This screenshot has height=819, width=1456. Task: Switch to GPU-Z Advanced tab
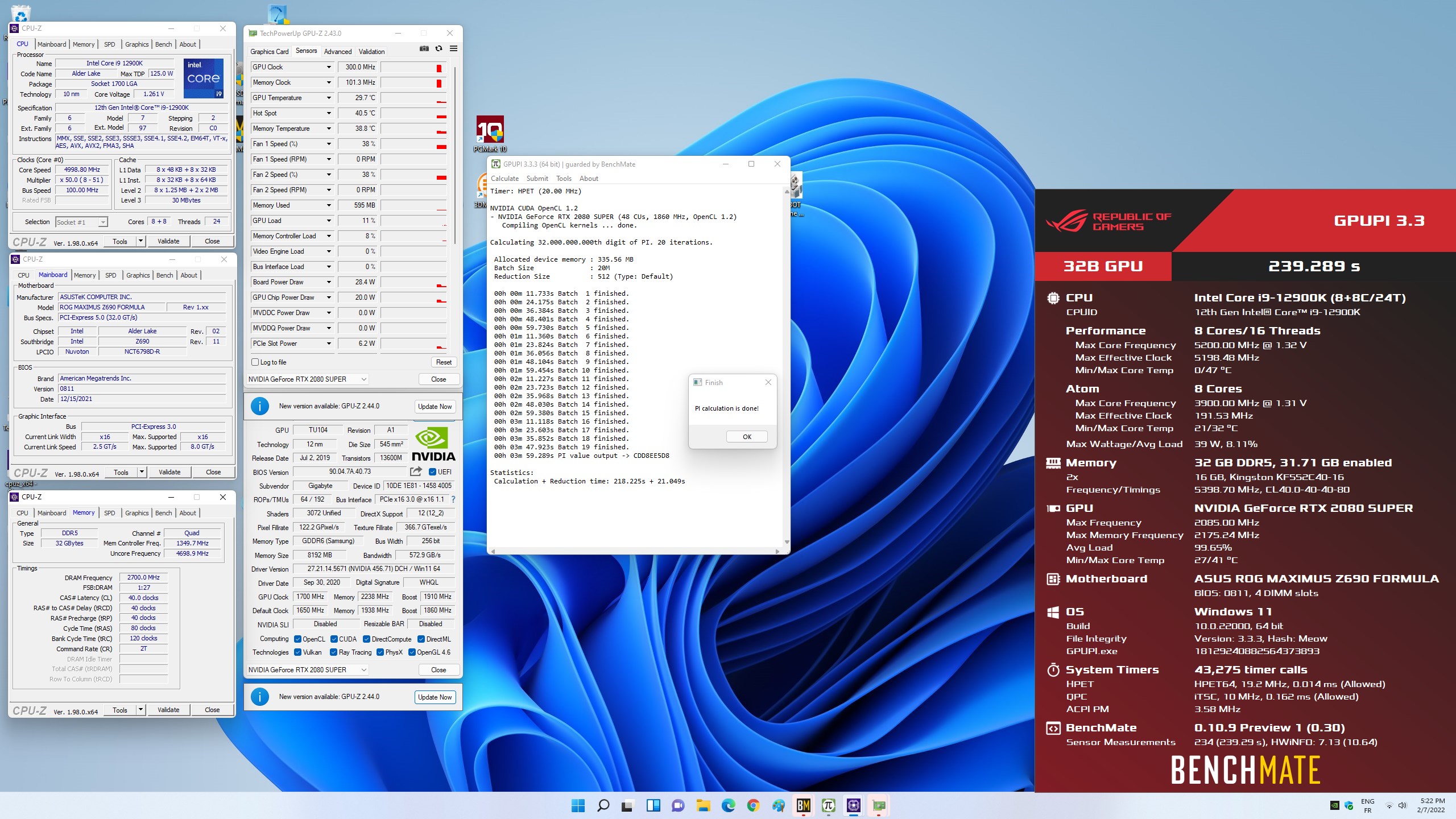338,51
